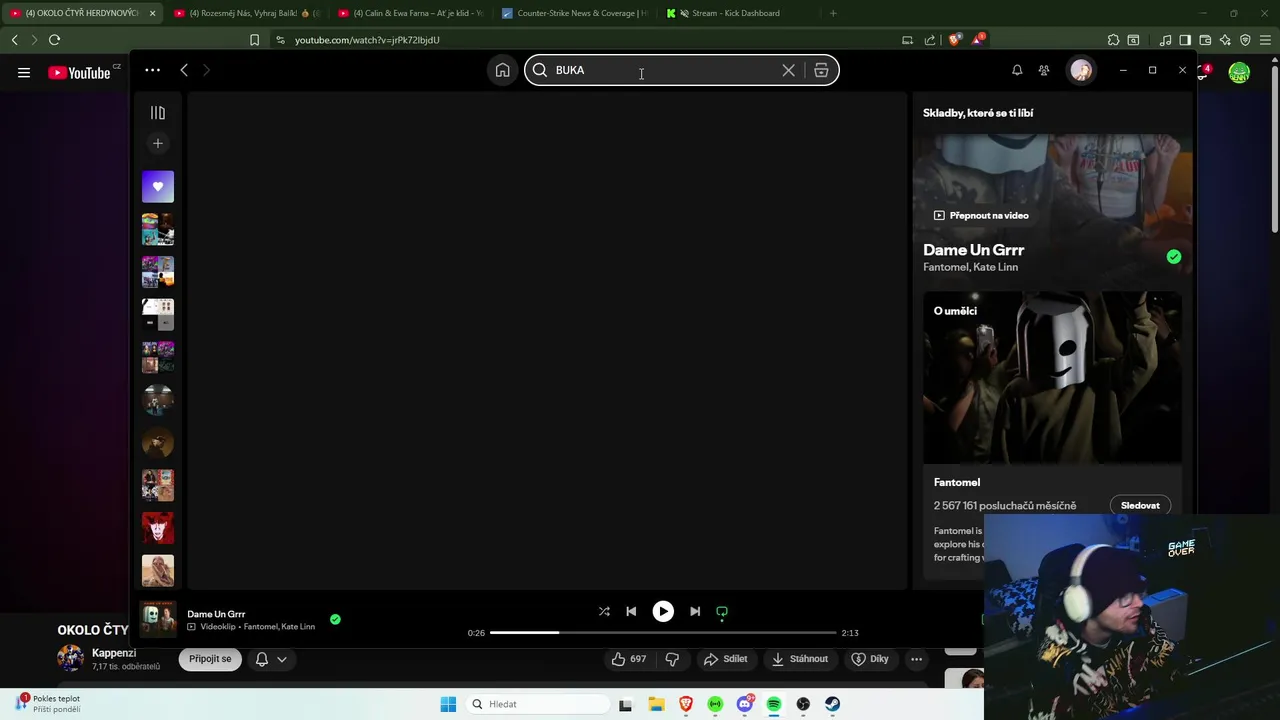Follow Fantomel with the Sledovat button
The width and height of the screenshot is (1280, 720).
click(x=1140, y=505)
